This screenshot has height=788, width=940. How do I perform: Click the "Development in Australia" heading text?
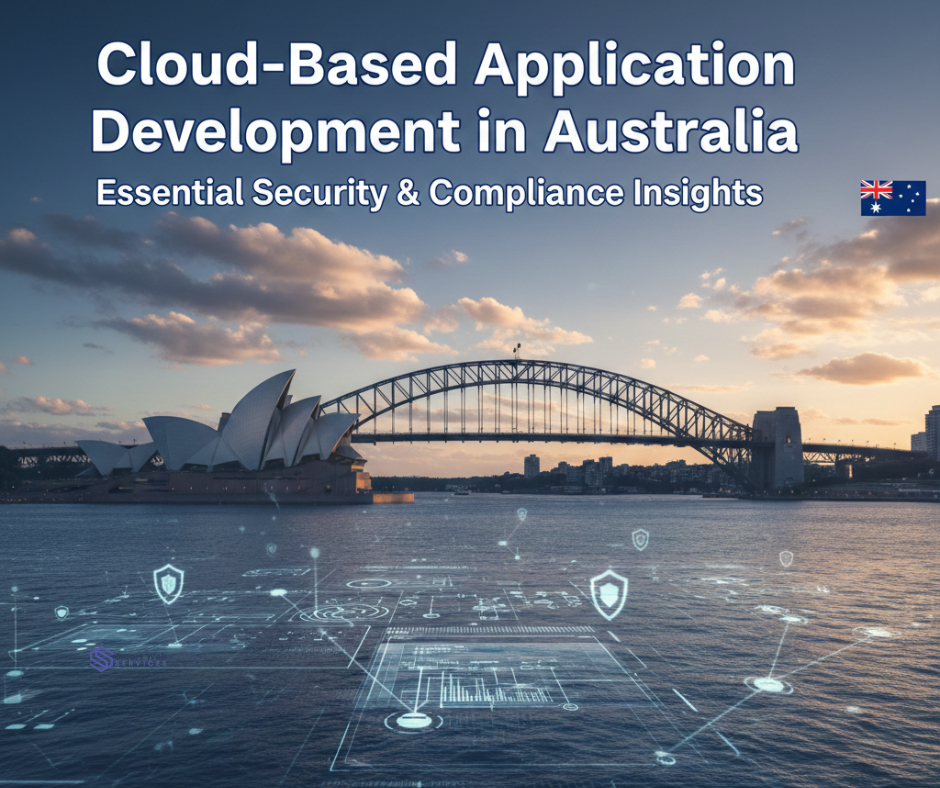click(445, 132)
